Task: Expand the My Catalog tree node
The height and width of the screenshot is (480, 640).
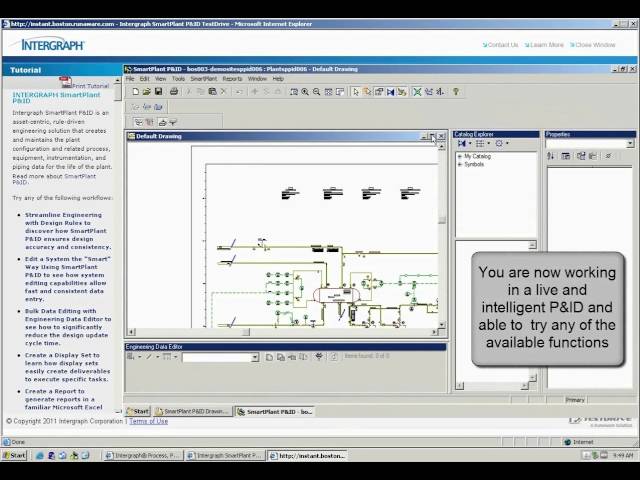Action: point(460,156)
